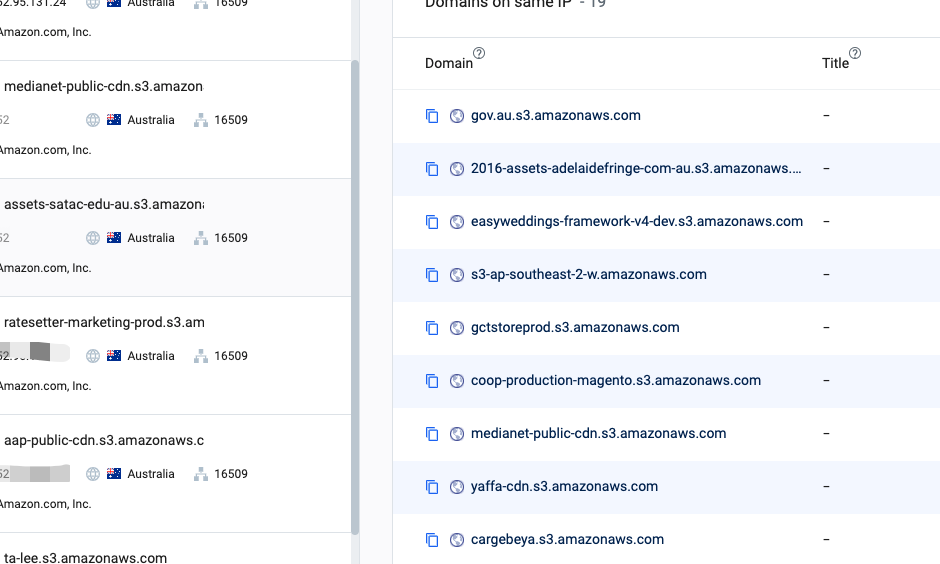Image resolution: width=940 pixels, height=564 pixels.
Task: Click the left results list scrollbar
Action: [355, 297]
